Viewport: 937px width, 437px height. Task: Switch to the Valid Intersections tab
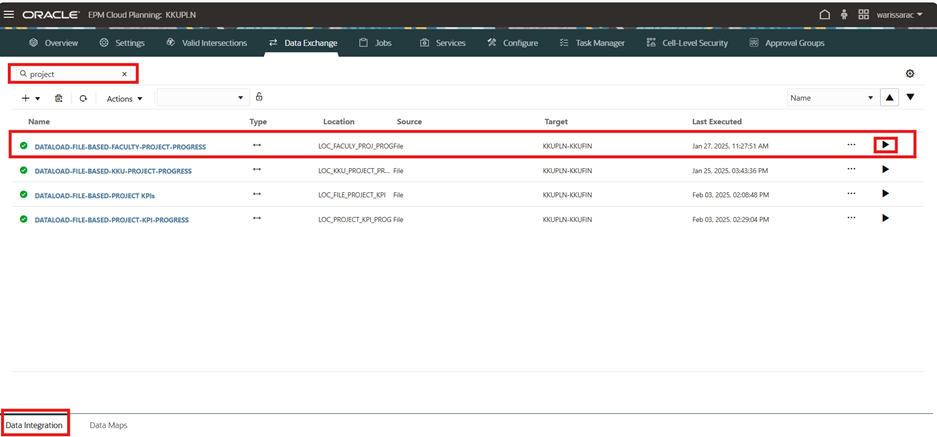pyautogui.click(x=206, y=43)
